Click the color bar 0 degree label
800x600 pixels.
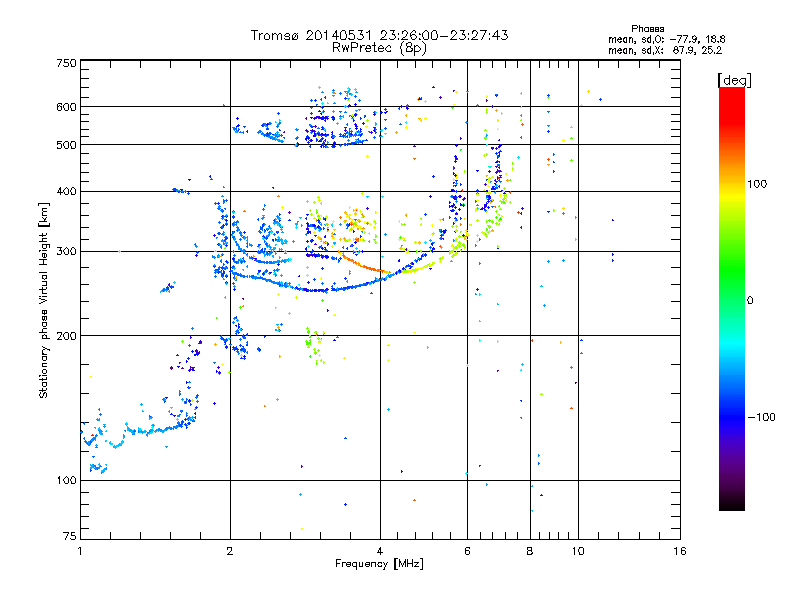(x=750, y=300)
